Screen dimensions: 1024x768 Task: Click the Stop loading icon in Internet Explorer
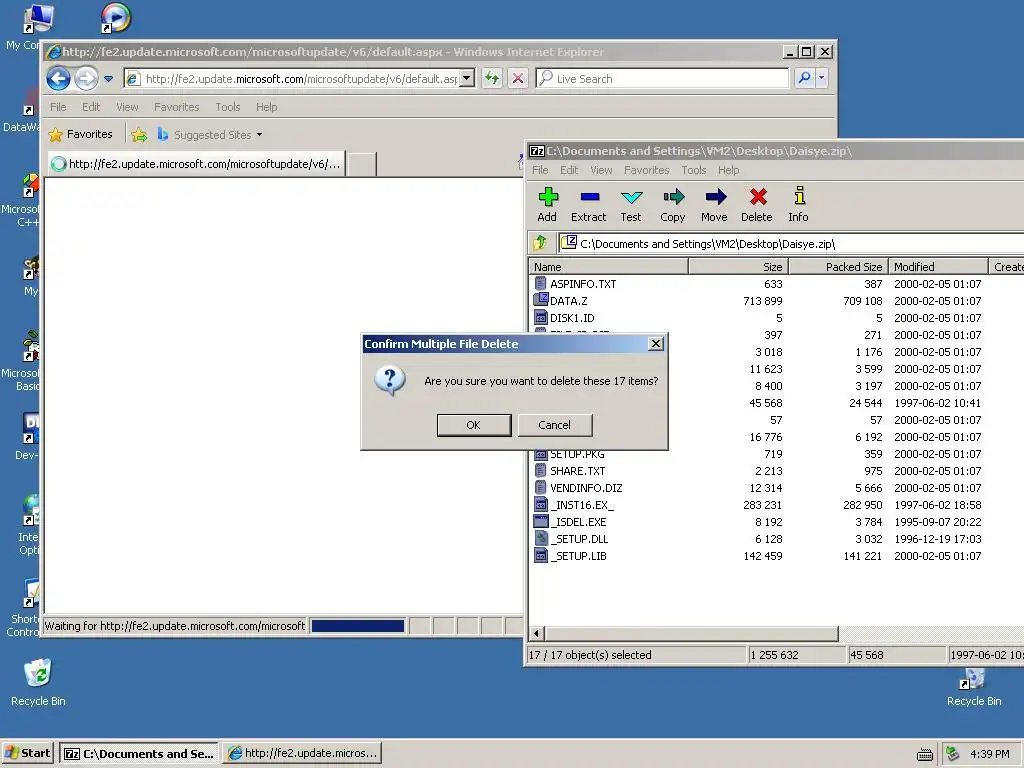[518, 78]
